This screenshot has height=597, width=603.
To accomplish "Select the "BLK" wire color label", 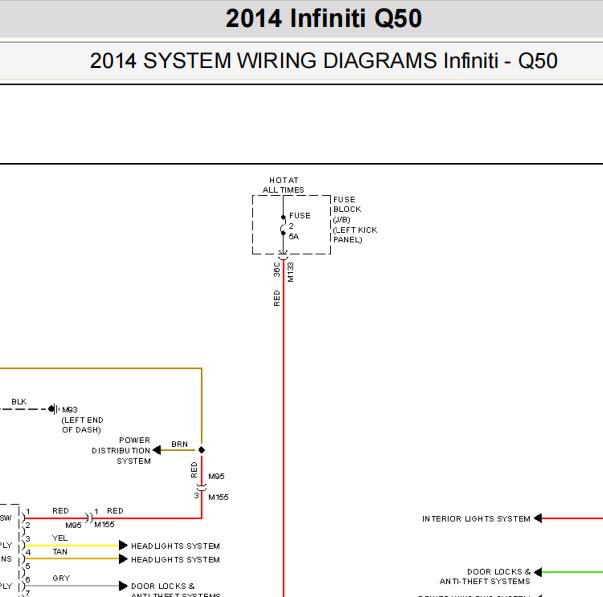I will pyautogui.click(x=19, y=402).
